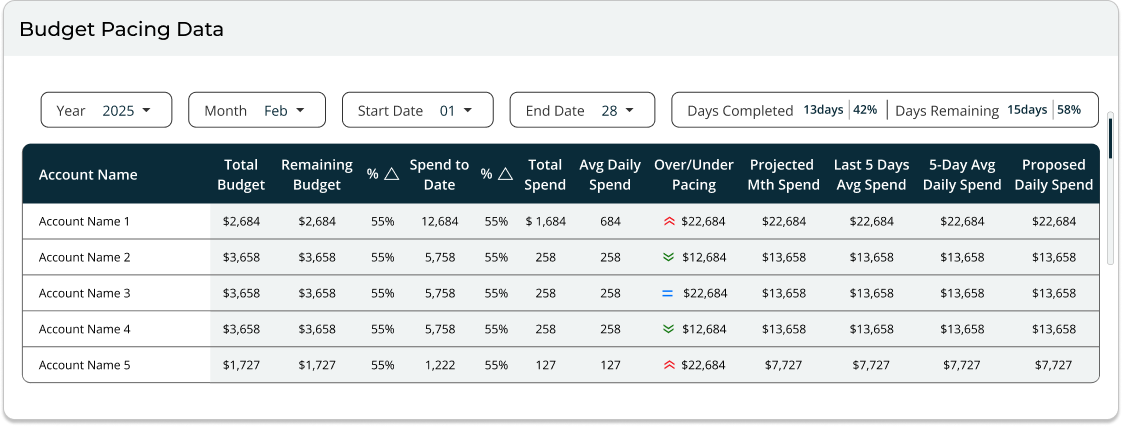Open the Year 2025 dropdown
This screenshot has width=1122, height=426.
106,110
